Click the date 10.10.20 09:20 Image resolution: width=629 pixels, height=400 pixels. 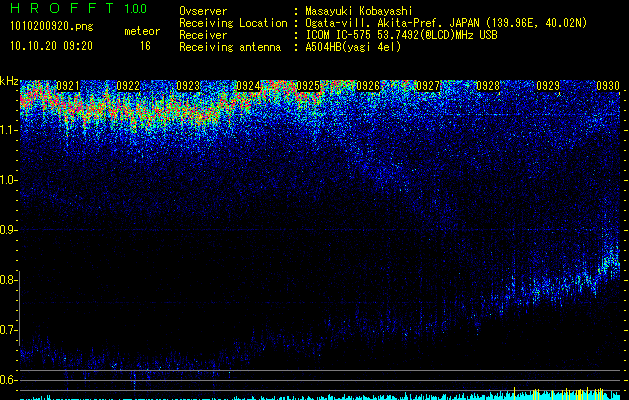pos(51,46)
